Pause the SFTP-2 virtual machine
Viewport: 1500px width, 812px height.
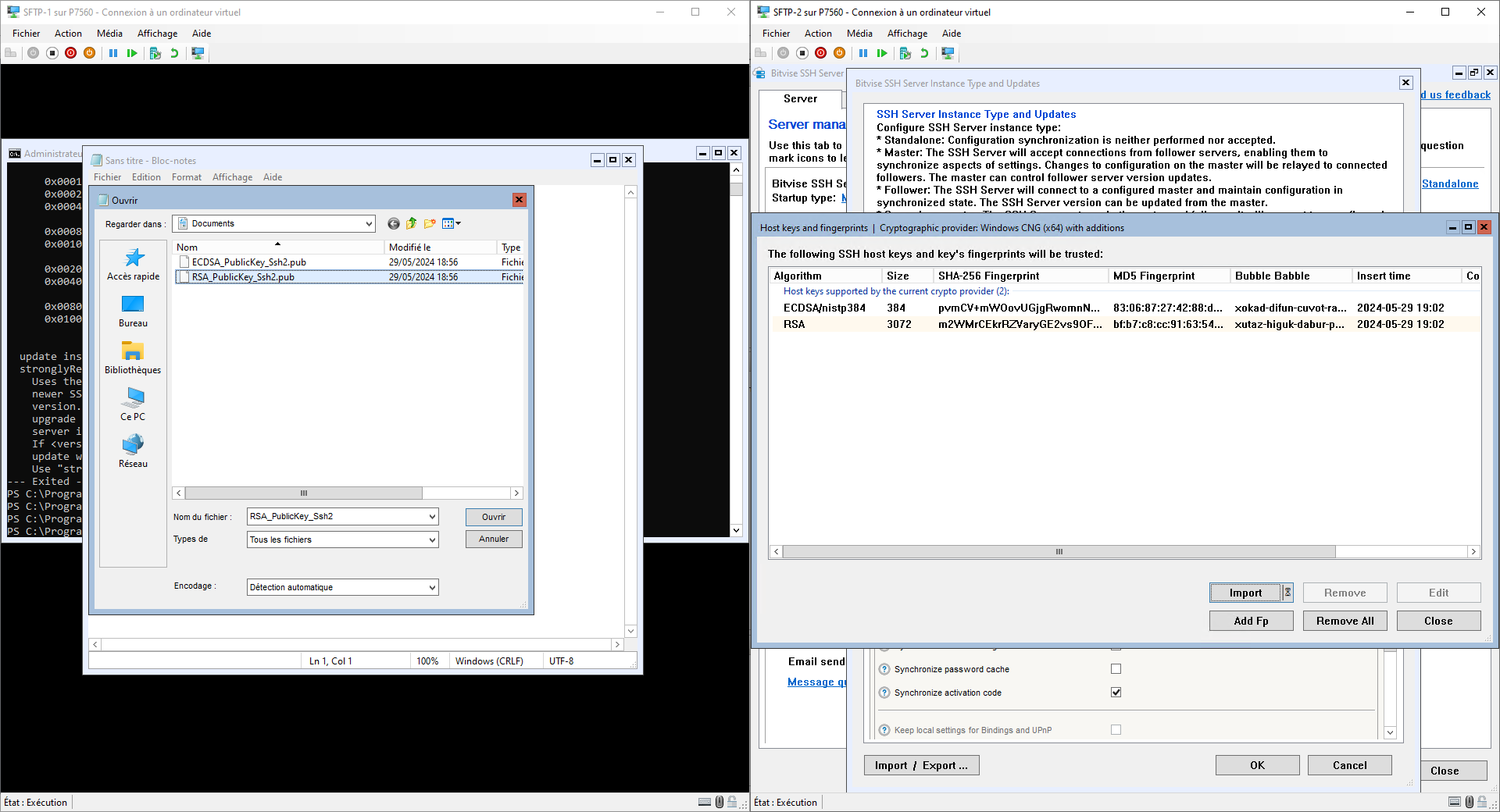click(863, 53)
